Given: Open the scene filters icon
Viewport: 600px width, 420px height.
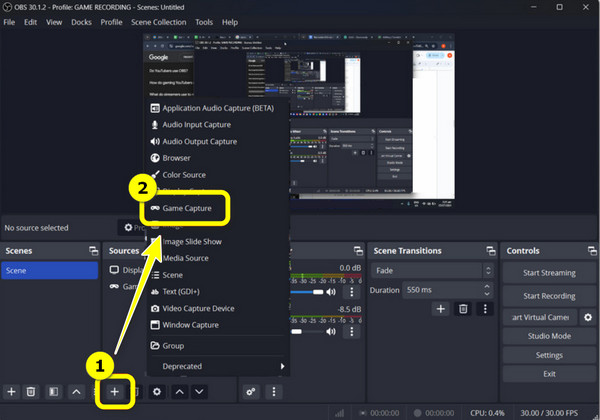Looking at the screenshot, I should (x=54, y=392).
